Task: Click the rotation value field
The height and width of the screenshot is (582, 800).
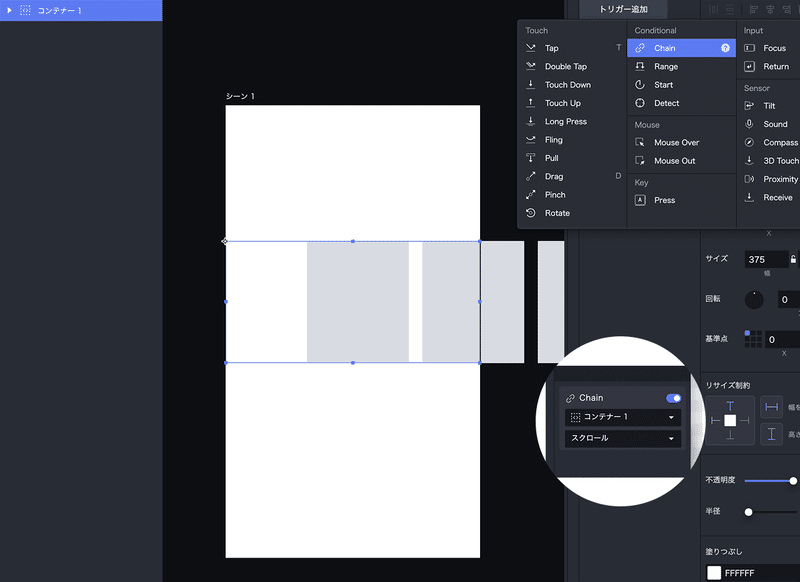Action: (x=789, y=299)
